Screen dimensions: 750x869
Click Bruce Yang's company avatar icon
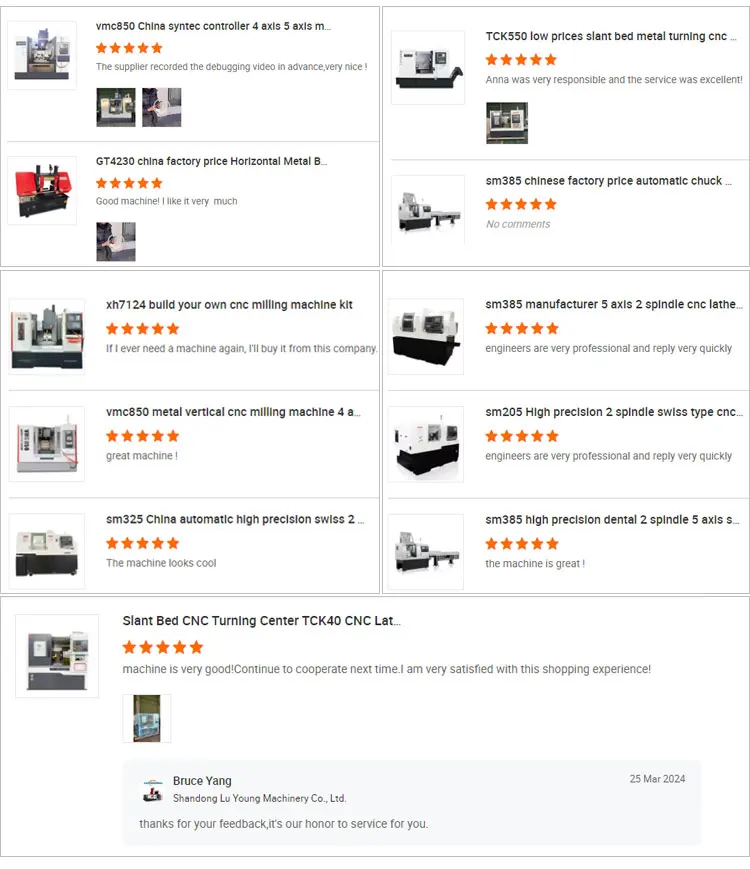(152, 790)
